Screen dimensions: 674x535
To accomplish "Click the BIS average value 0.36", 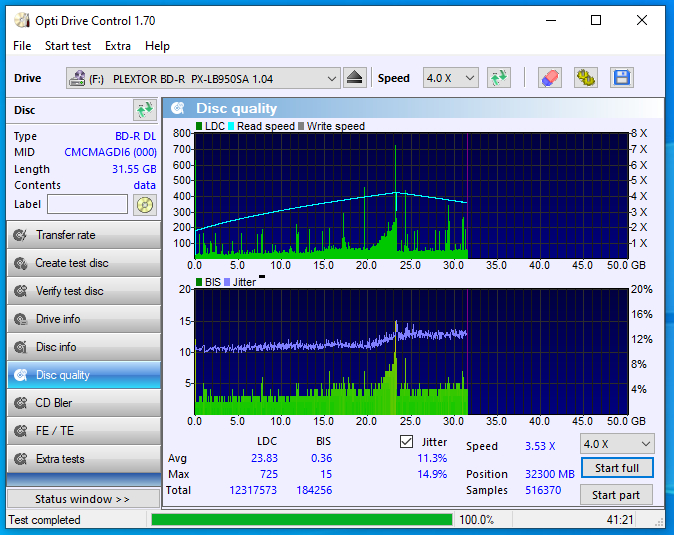I will pyautogui.click(x=322, y=458).
